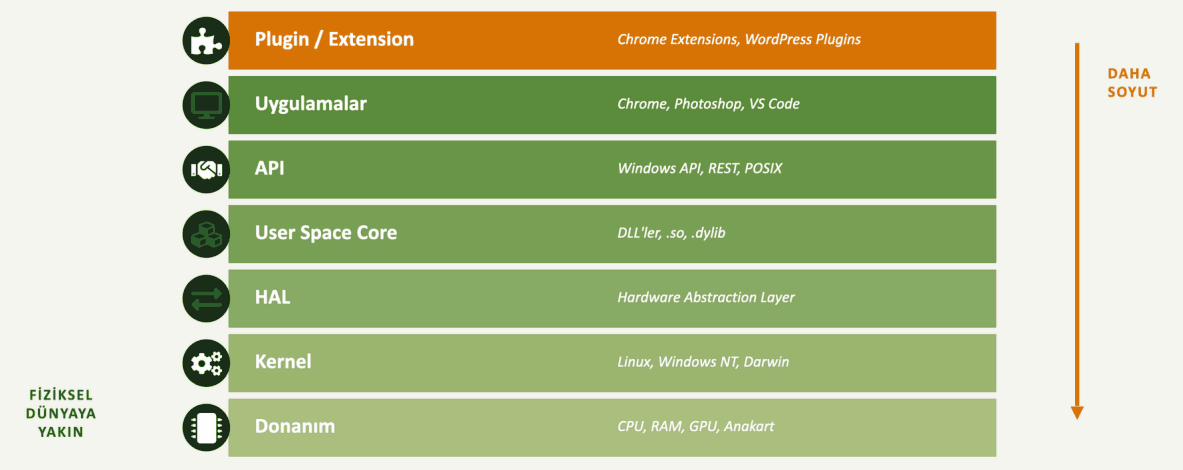
Task: Click the two-way arrows HAL icon
Action: (x=206, y=298)
